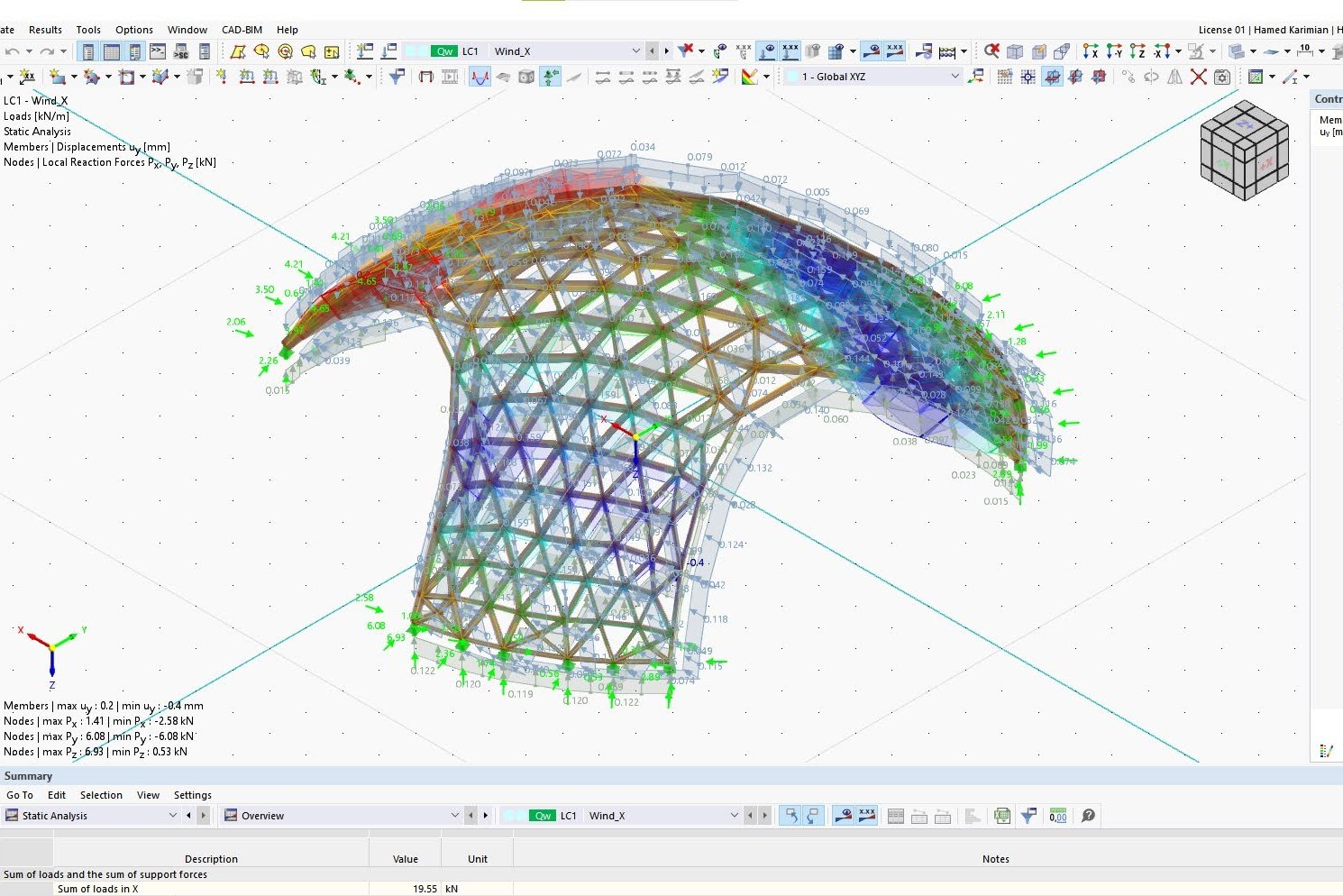Screen dimensions: 1343x896
Task: Click the result animation filmstrip icon
Action: point(450,77)
